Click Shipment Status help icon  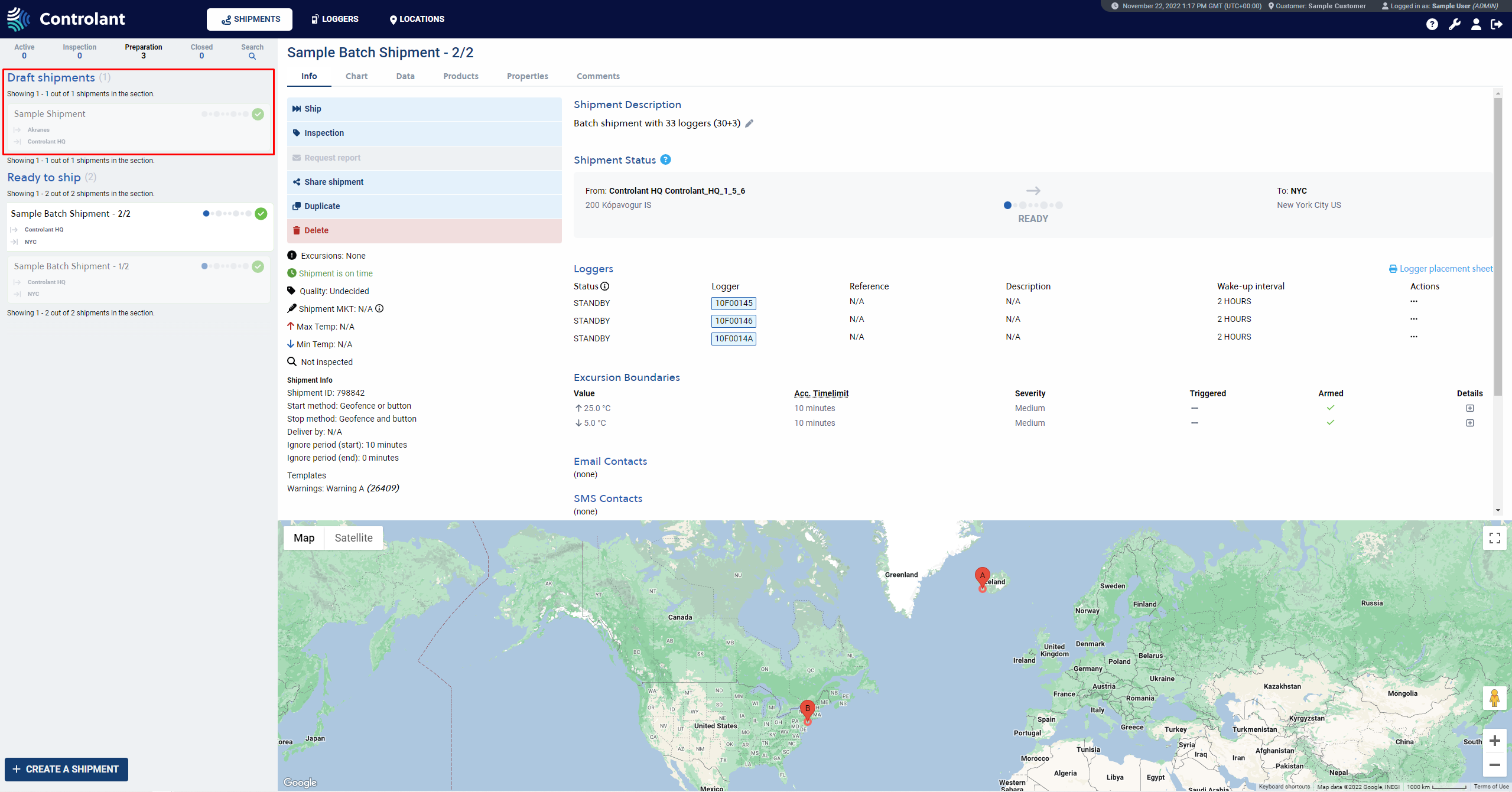point(665,159)
